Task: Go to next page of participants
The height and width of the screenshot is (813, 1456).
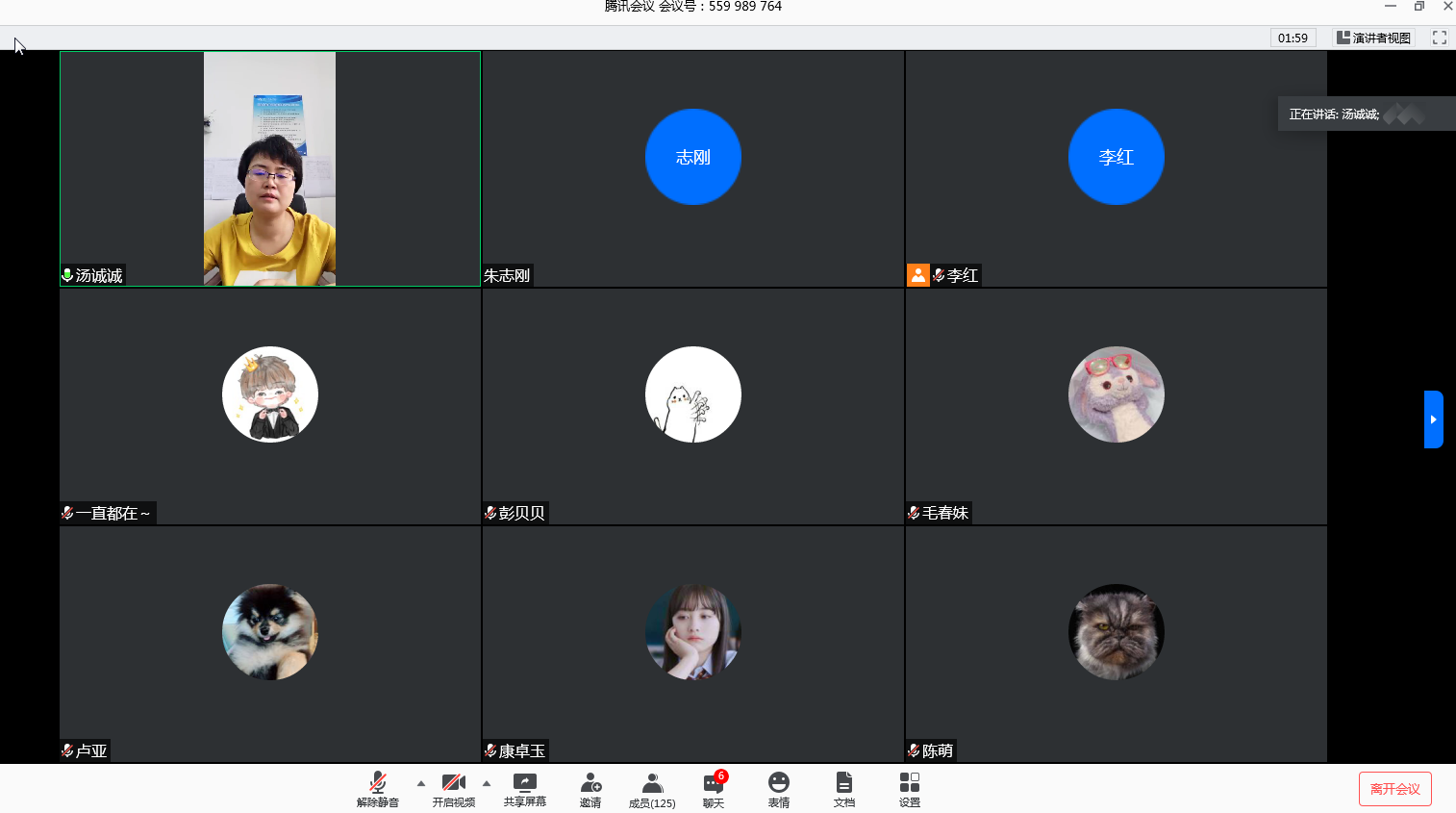Action: pyautogui.click(x=1433, y=419)
